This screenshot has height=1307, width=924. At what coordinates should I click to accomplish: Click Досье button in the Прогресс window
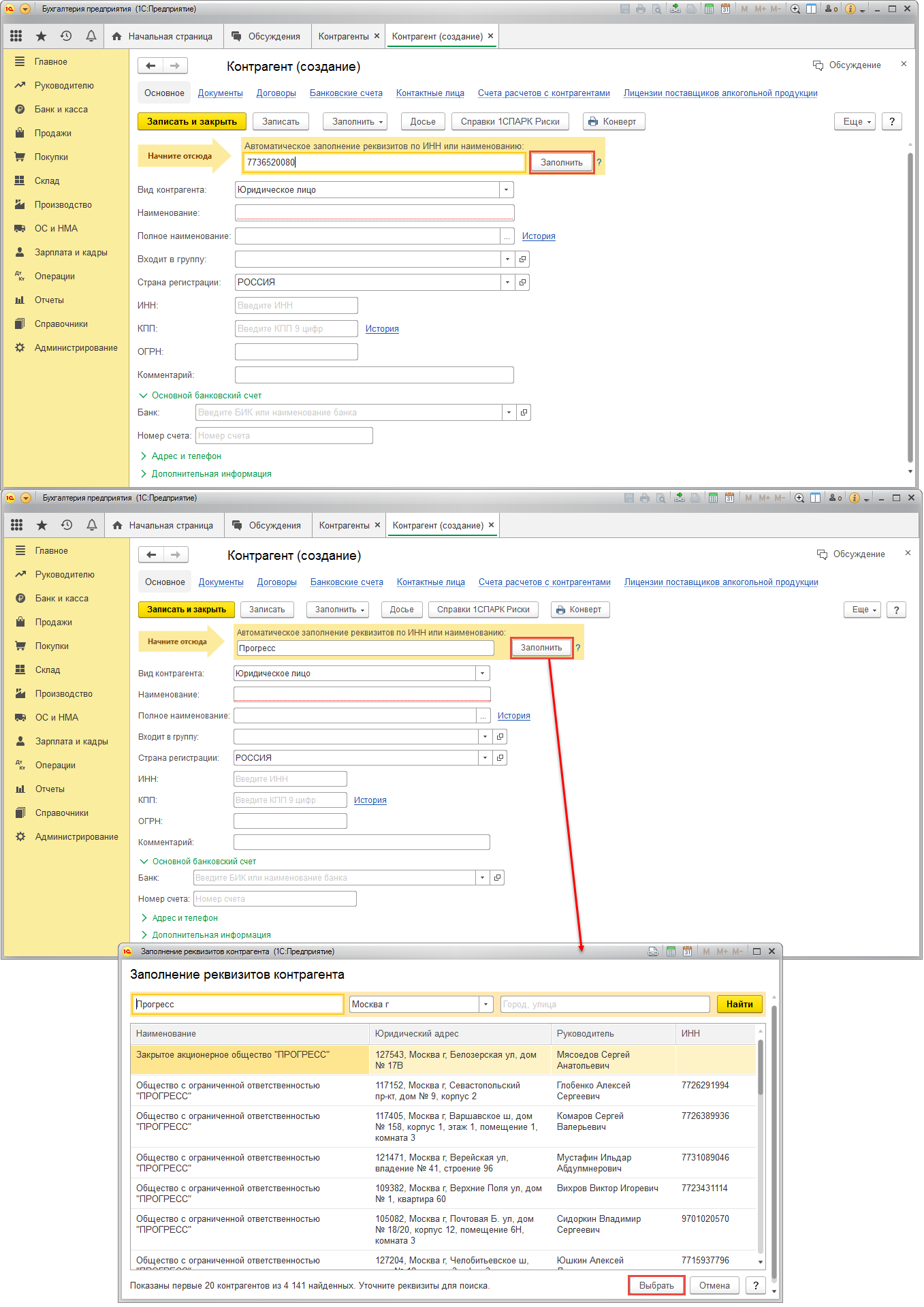402,610
